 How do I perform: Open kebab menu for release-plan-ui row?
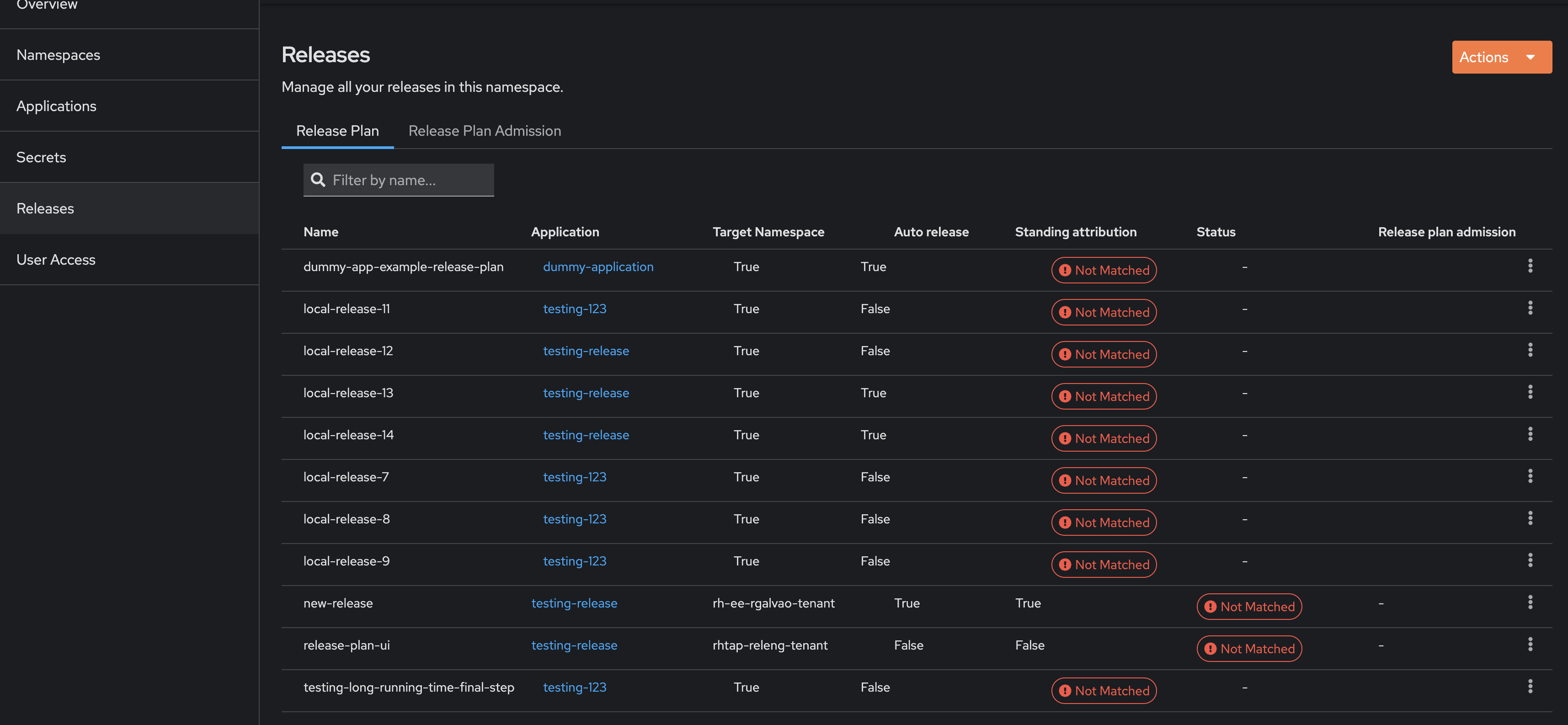pyautogui.click(x=1530, y=644)
